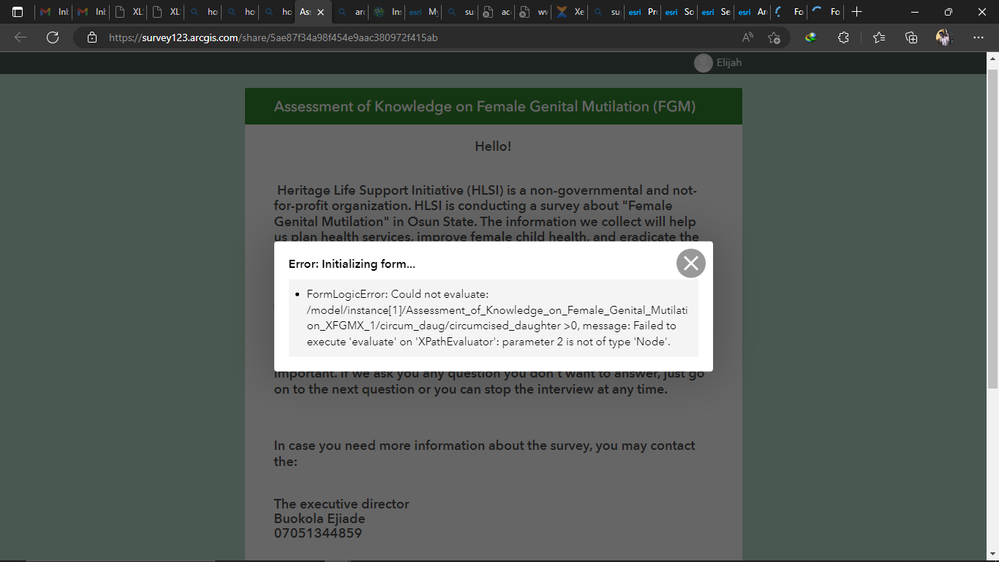Click the Elijah user account name
The image size is (999, 562).
[729, 62]
